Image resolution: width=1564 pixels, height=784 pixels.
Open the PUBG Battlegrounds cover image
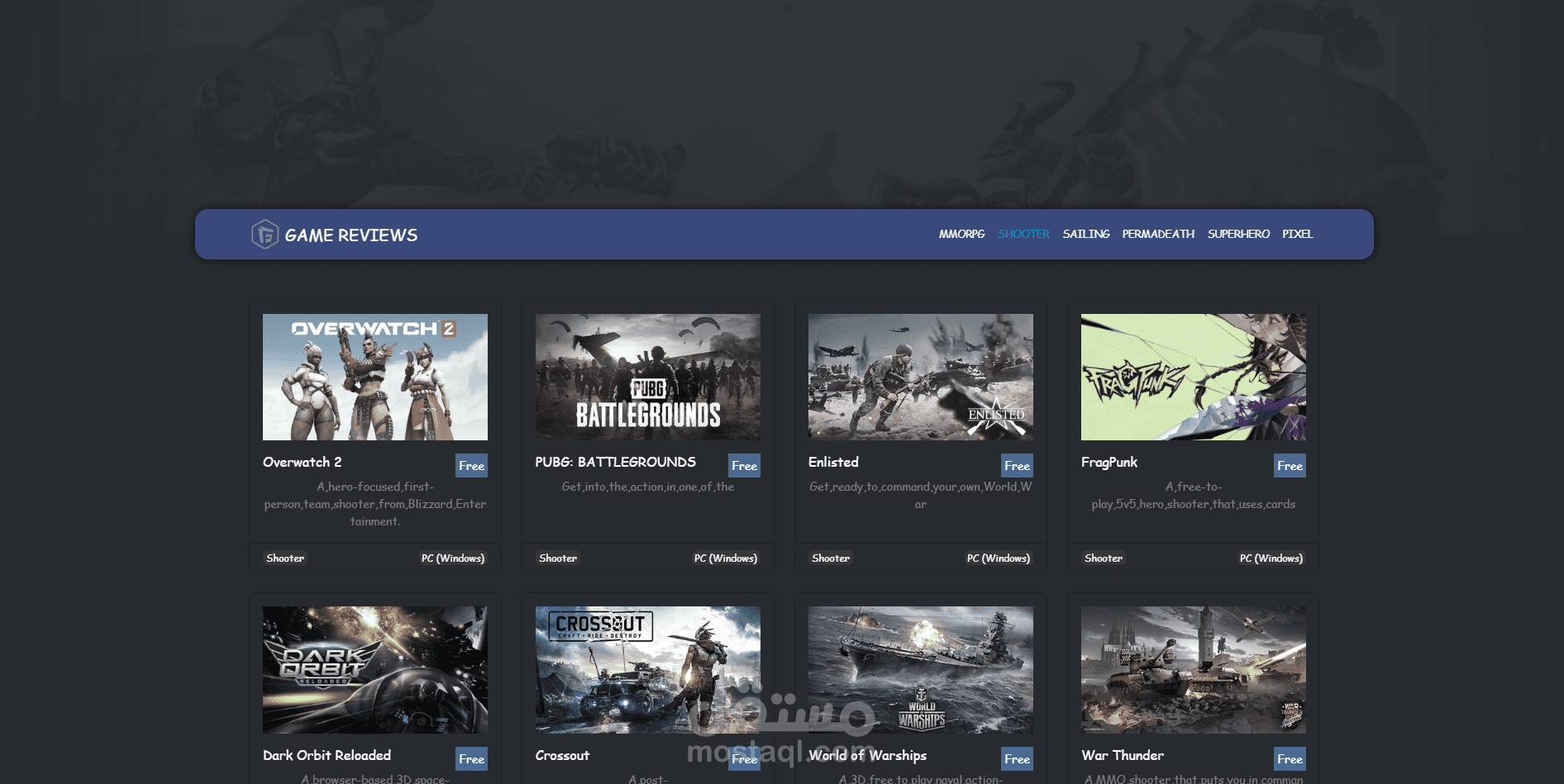(x=648, y=377)
